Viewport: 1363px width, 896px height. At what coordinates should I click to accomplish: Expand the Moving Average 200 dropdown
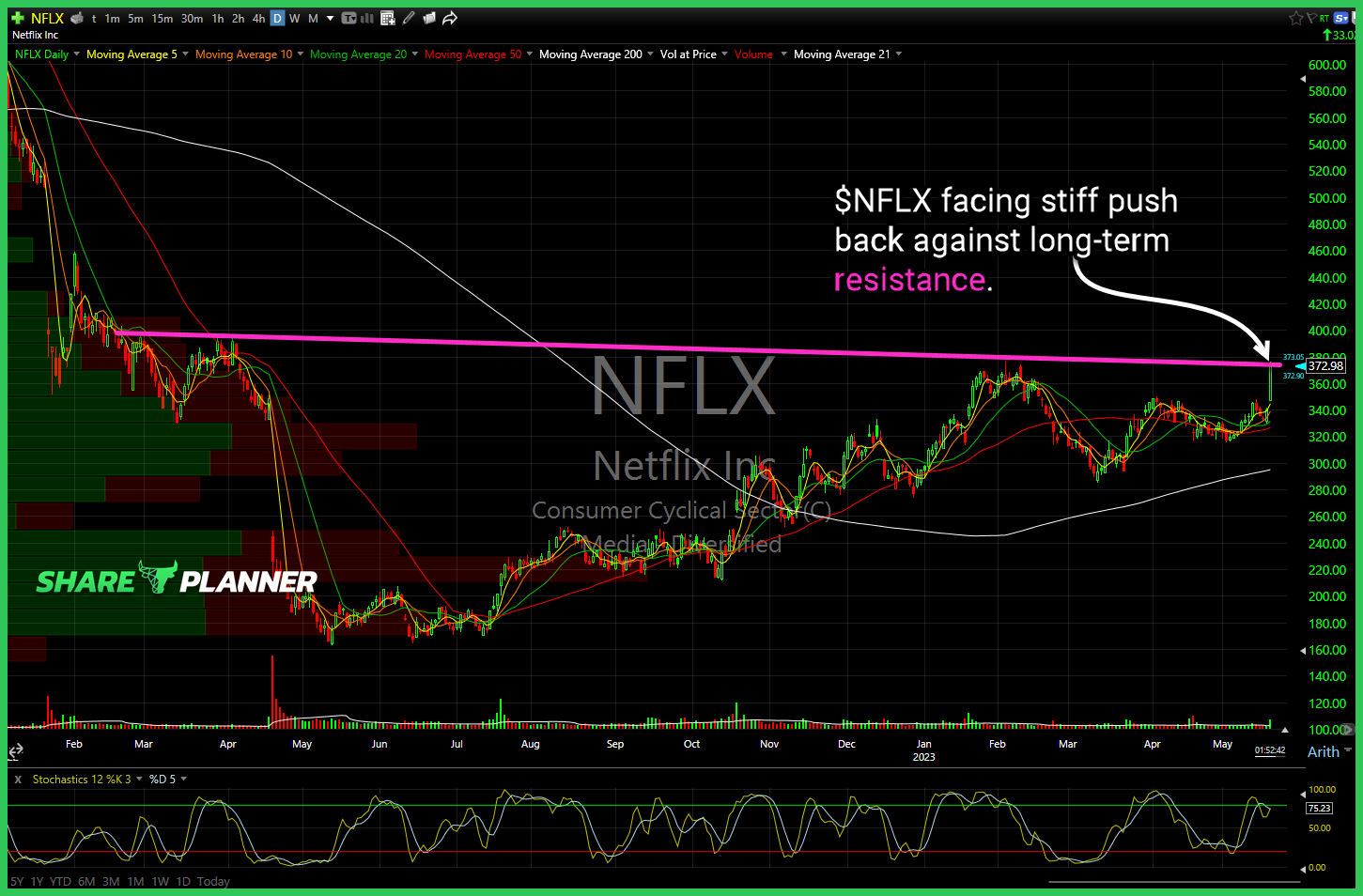[649, 54]
